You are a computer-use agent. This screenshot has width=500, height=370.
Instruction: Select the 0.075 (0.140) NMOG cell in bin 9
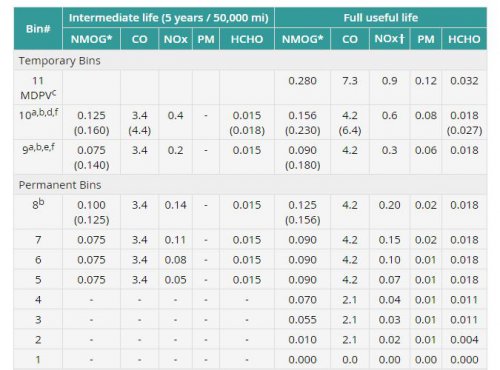91,157
